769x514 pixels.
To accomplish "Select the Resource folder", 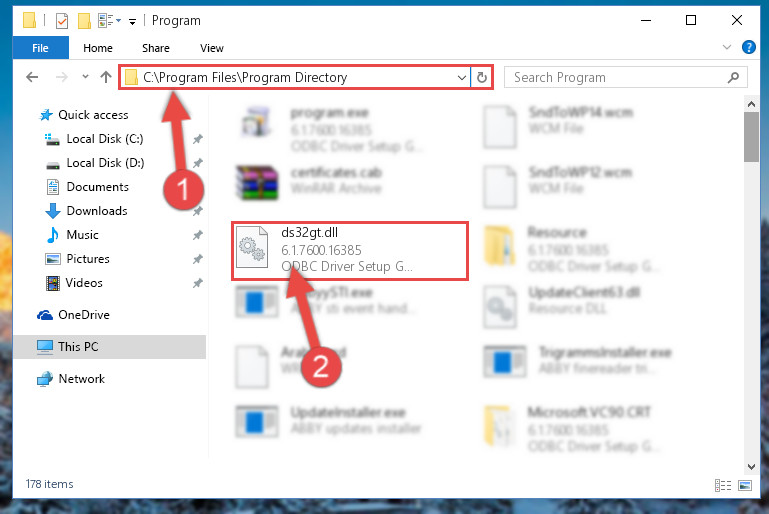I will pos(571,249).
